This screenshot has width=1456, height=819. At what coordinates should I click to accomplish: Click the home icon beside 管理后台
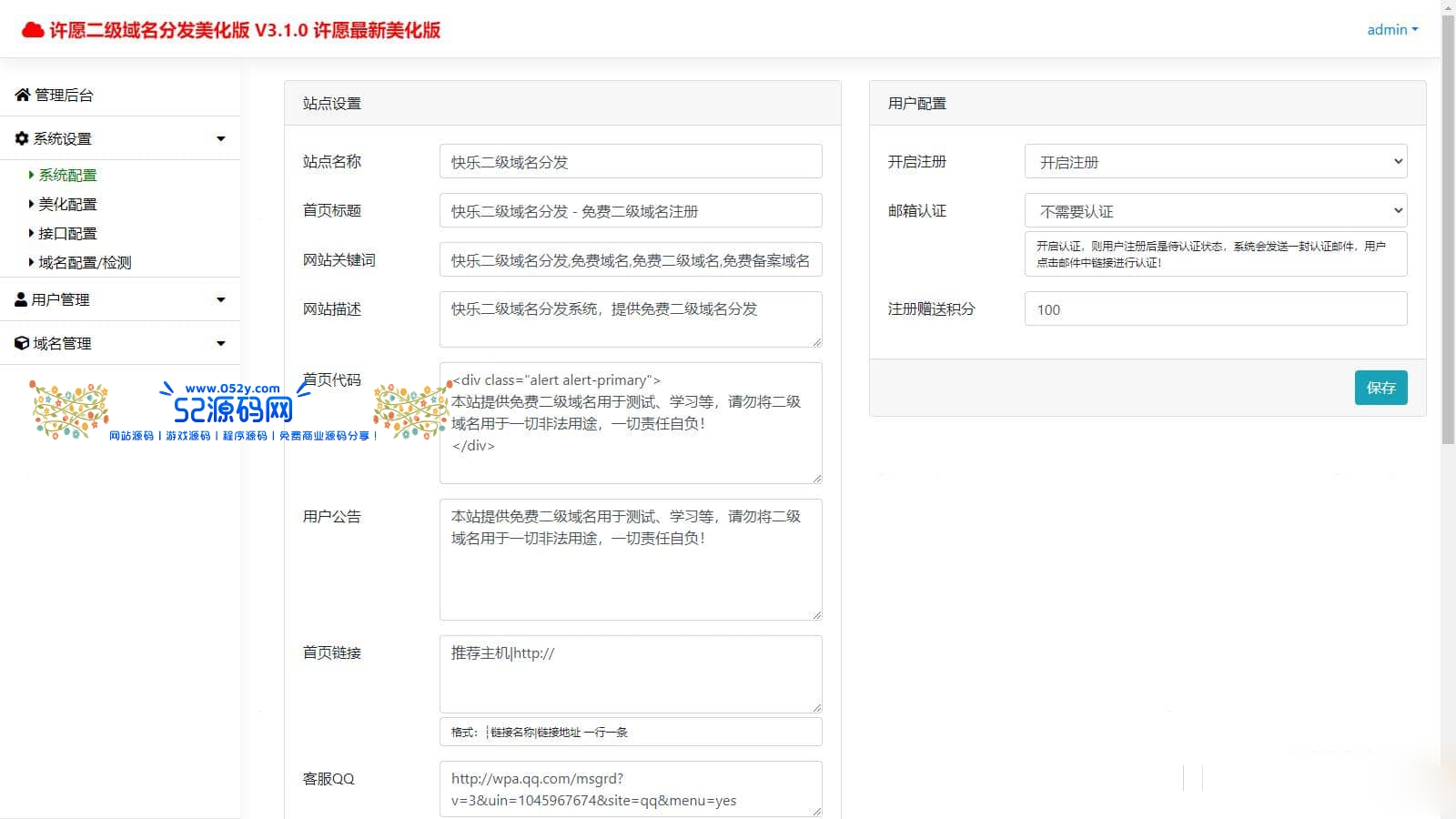click(21, 95)
